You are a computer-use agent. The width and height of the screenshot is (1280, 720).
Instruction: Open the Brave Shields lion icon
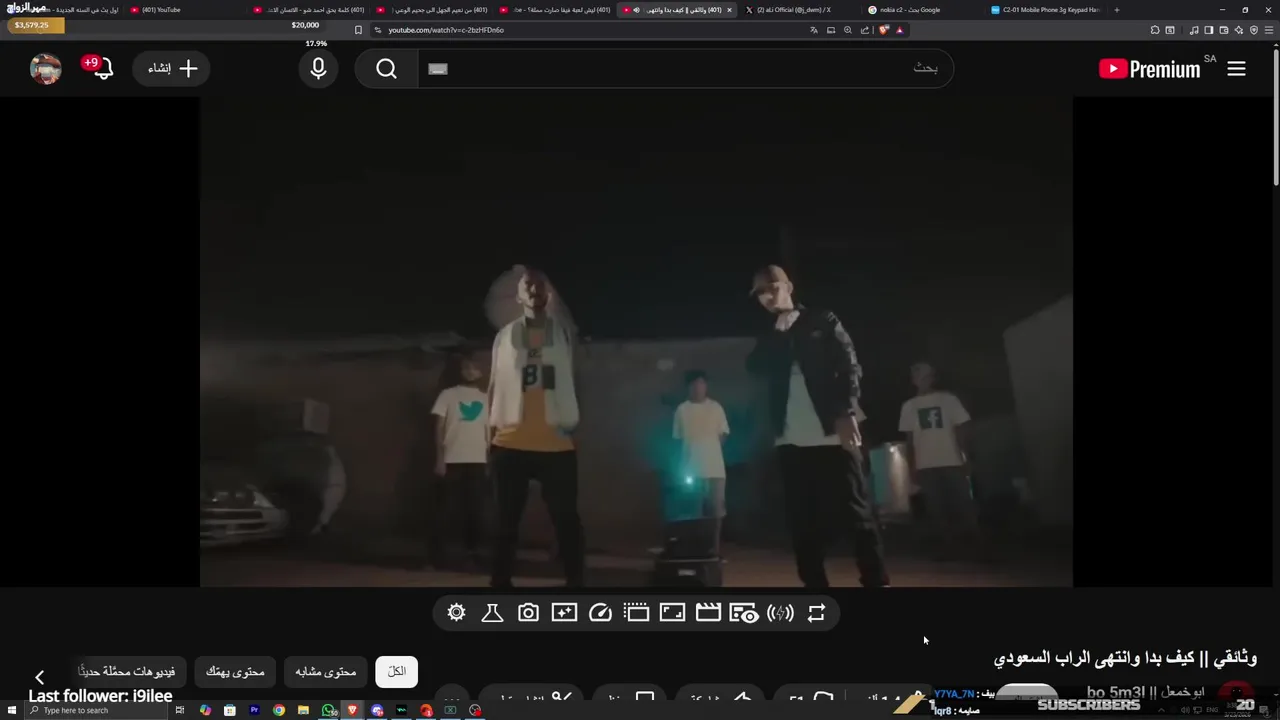(883, 30)
